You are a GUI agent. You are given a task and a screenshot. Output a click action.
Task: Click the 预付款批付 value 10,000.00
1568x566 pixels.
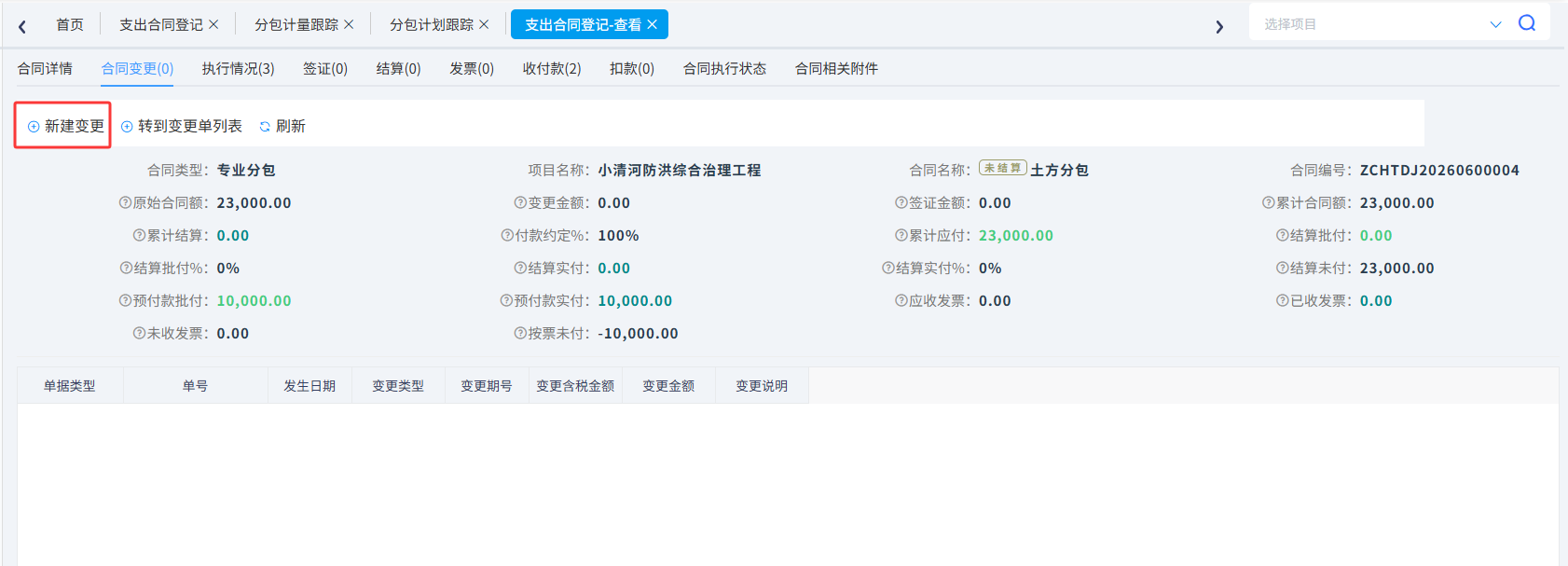(x=254, y=300)
